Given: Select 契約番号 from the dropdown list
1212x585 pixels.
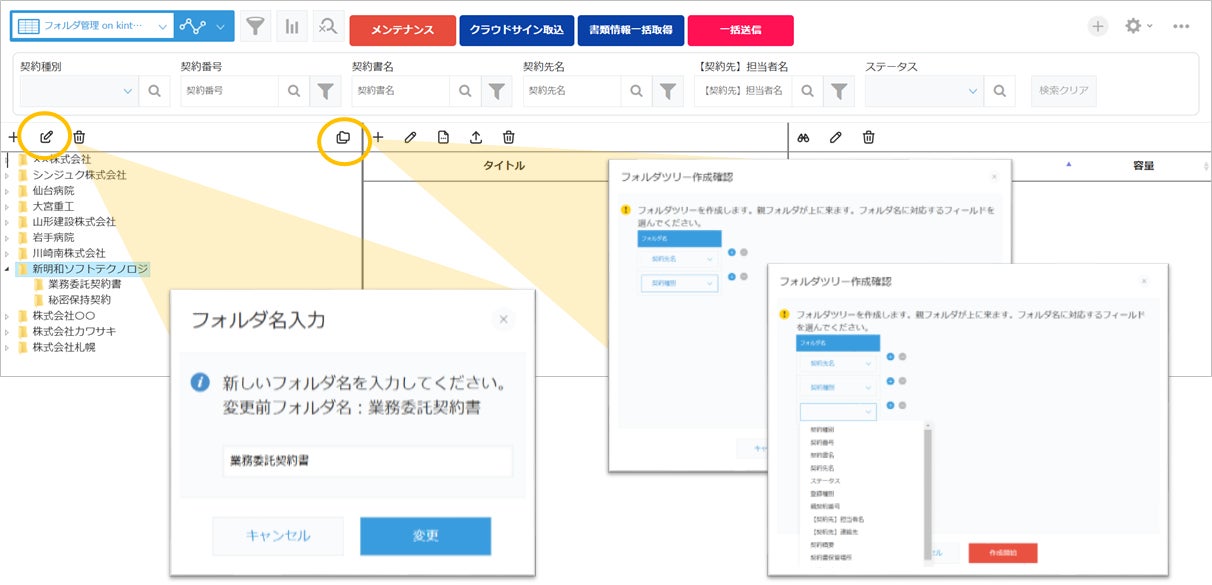Looking at the screenshot, I should (x=823, y=441).
